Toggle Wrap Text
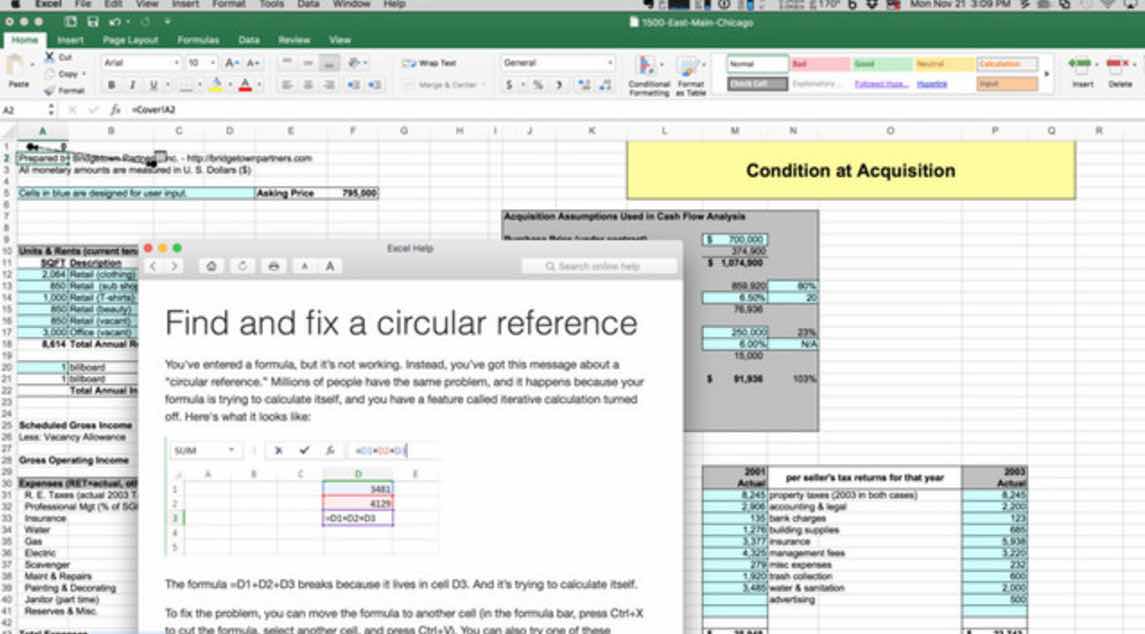The height and width of the screenshot is (634, 1145). pyautogui.click(x=430, y=64)
